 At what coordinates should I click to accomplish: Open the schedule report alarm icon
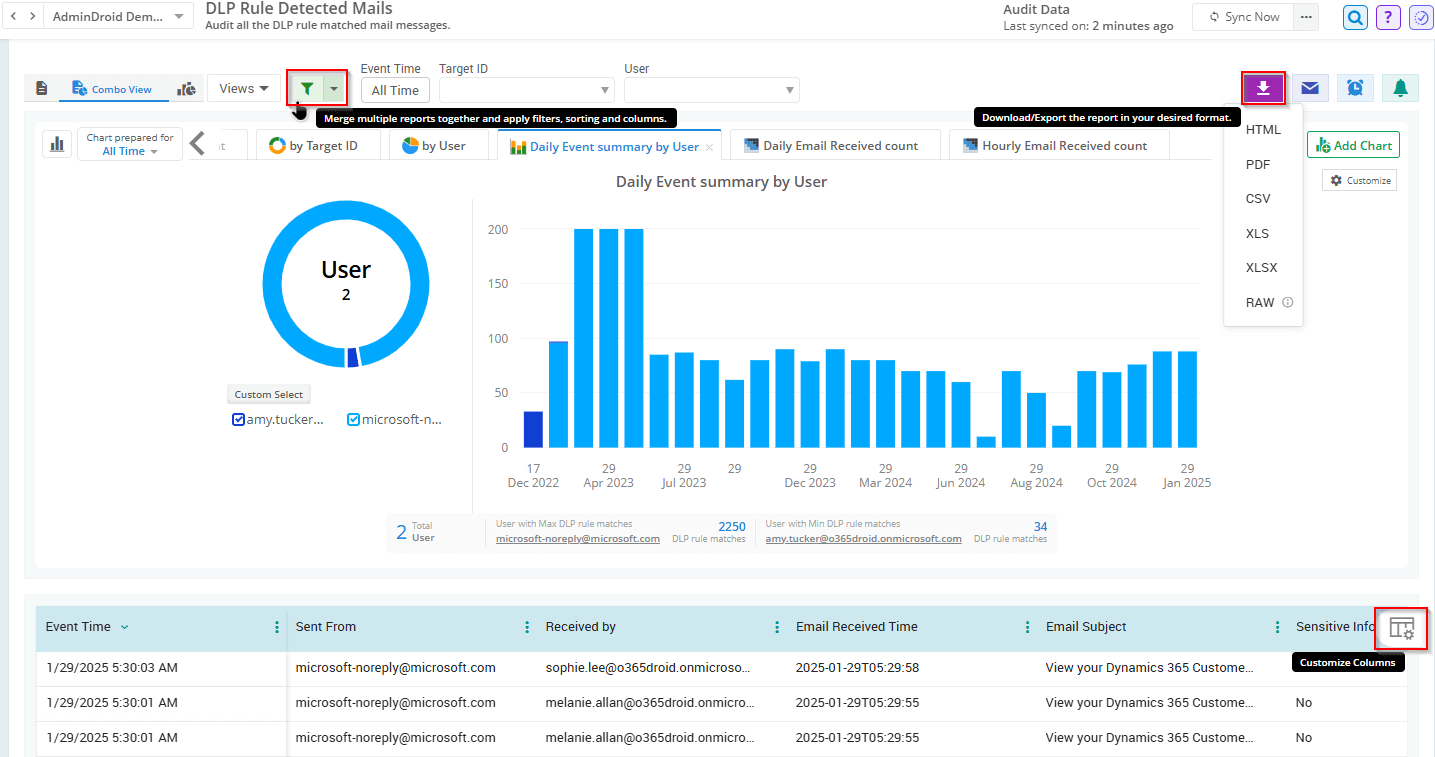coord(1355,88)
